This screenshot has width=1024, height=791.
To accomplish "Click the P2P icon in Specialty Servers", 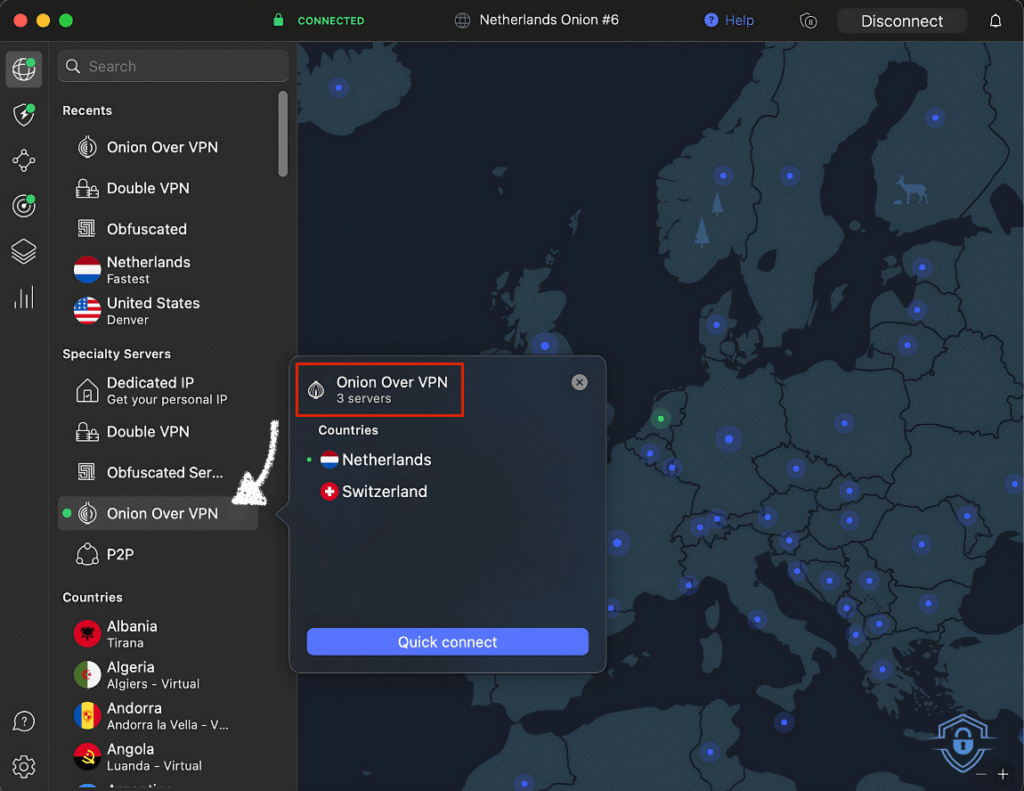I will (87, 555).
